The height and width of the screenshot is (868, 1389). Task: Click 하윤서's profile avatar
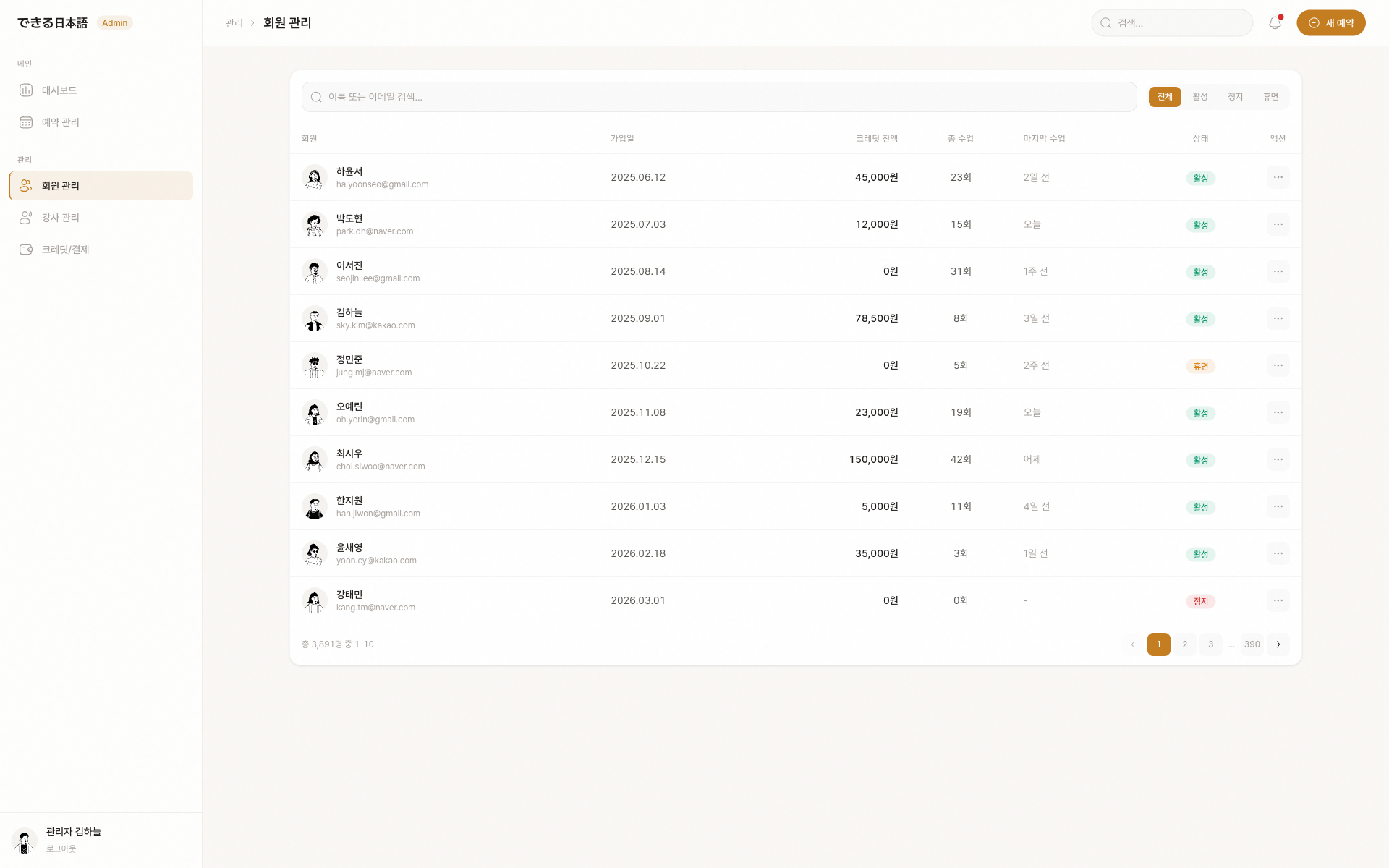click(314, 177)
